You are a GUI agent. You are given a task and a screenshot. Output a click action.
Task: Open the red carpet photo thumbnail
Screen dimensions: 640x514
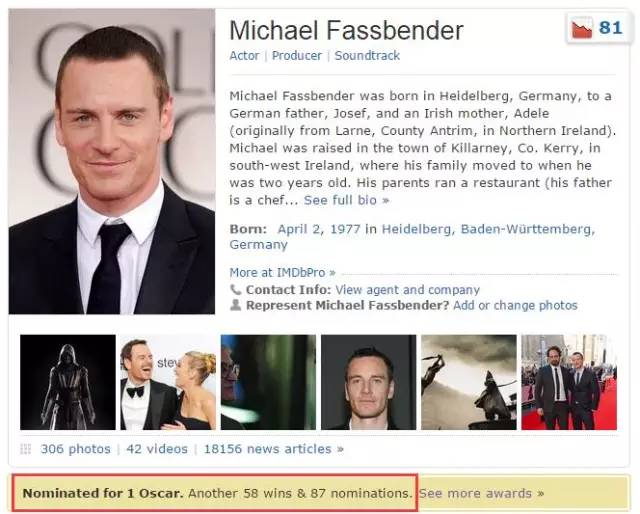tap(569, 382)
